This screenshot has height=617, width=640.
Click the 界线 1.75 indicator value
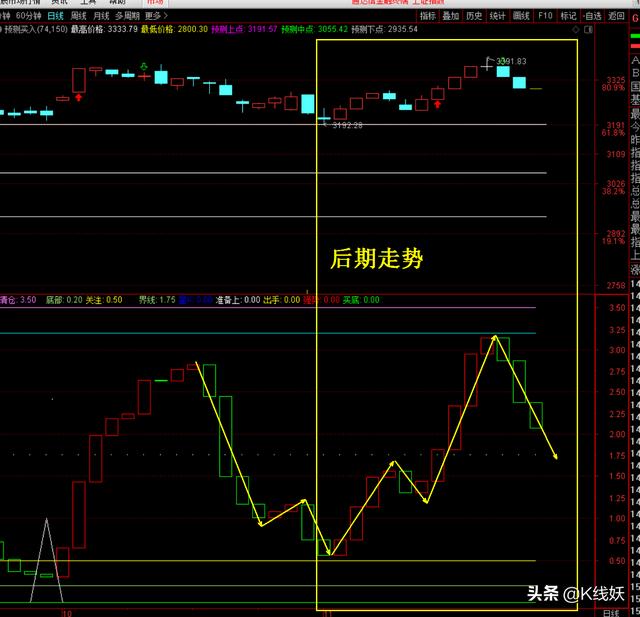pyautogui.click(x=157, y=300)
